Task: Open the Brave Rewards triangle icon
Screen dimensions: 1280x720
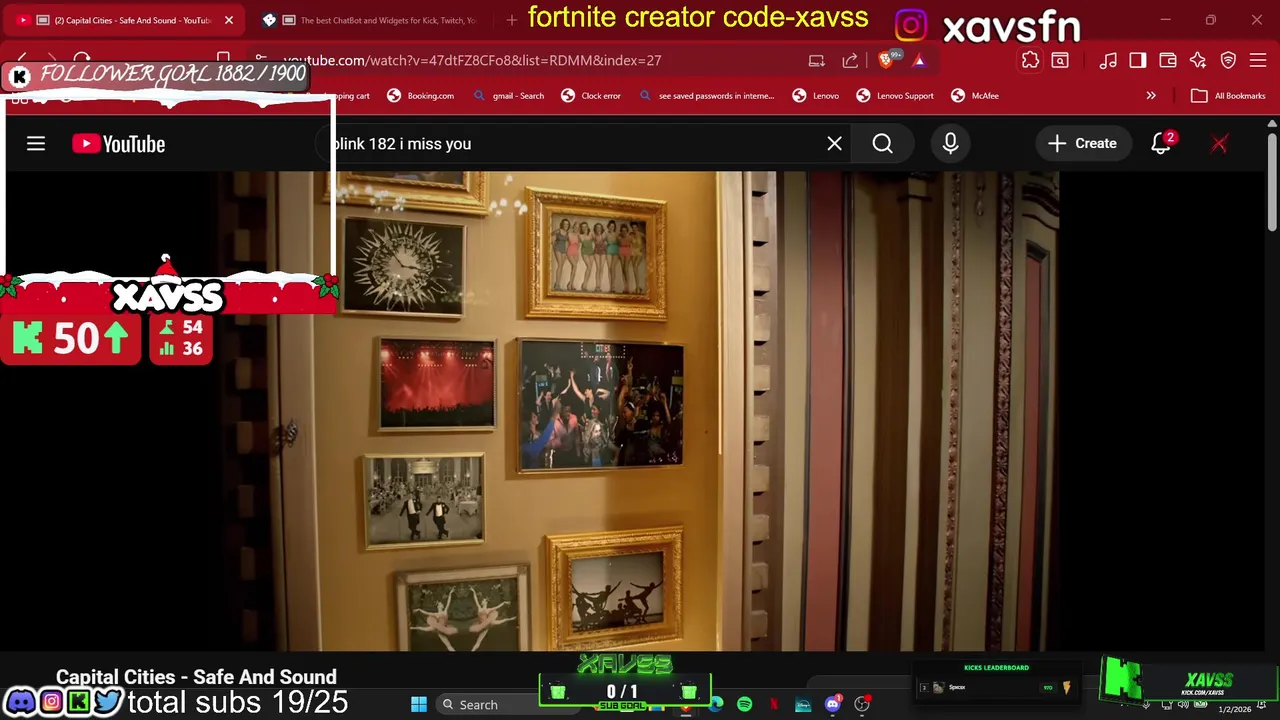Action: coord(918,60)
